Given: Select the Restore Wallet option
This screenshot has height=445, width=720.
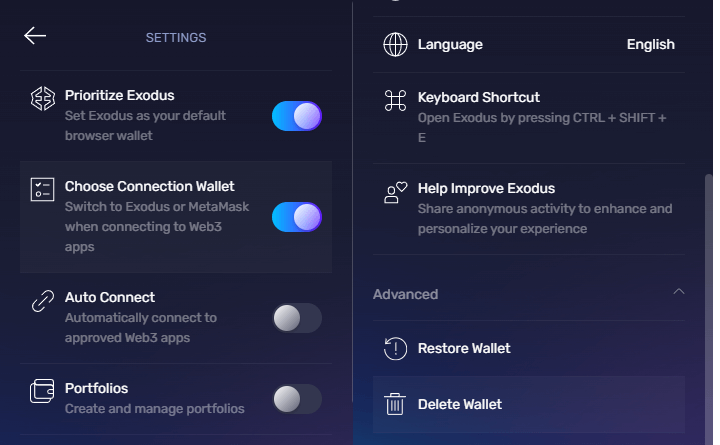Looking at the screenshot, I should pyautogui.click(x=464, y=349).
